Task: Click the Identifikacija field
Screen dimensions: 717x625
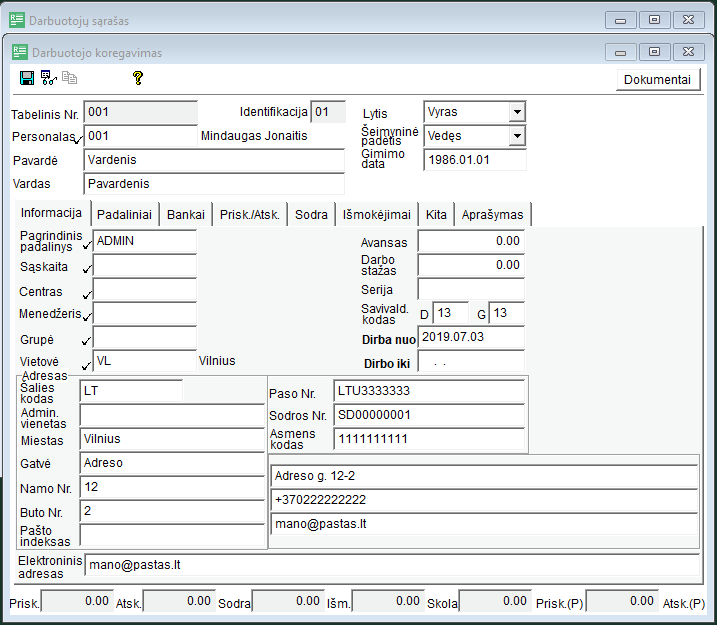Action: 328,112
